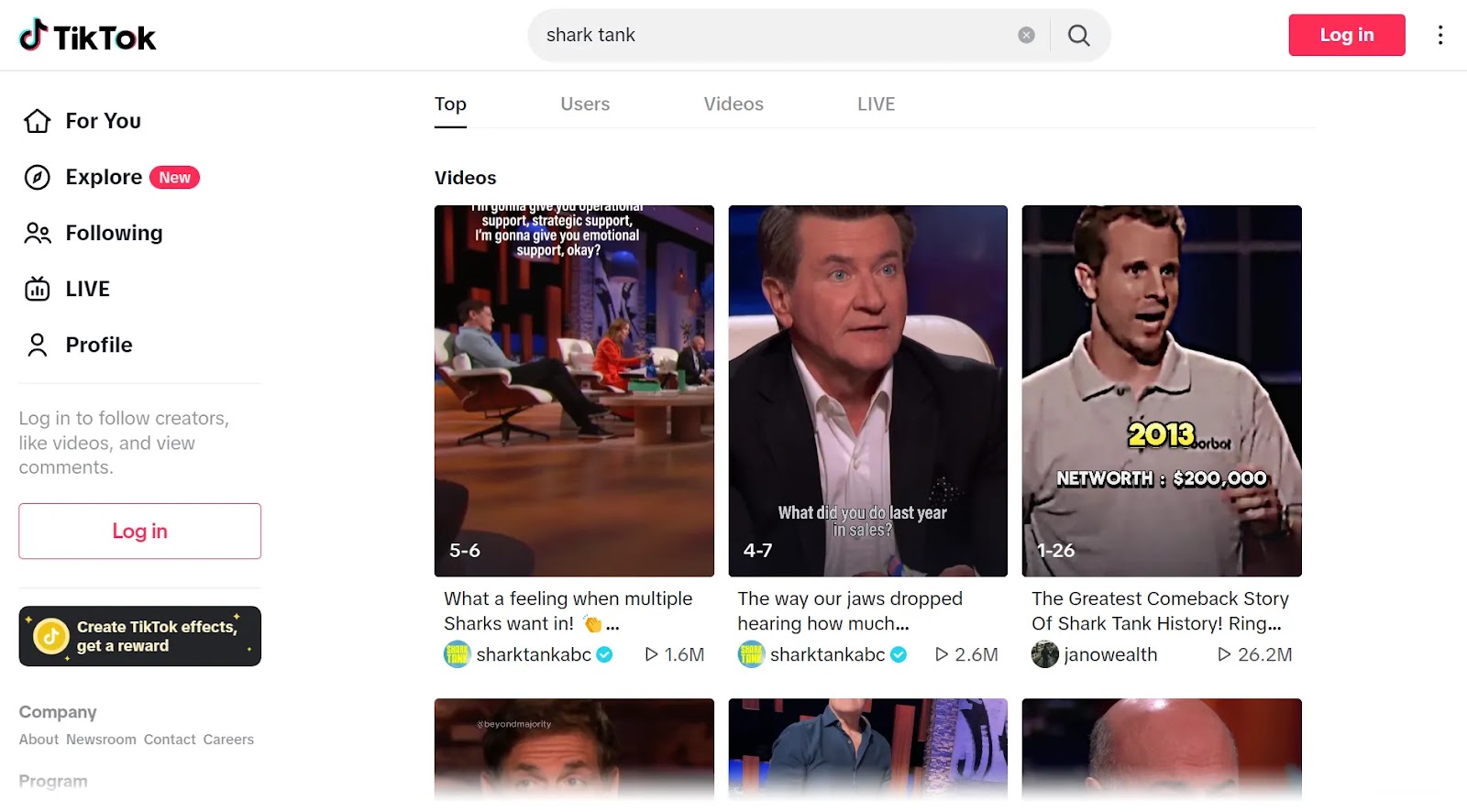Click Create TikTok effects banner
Viewport: 1467px width, 812px height.
tap(140, 636)
